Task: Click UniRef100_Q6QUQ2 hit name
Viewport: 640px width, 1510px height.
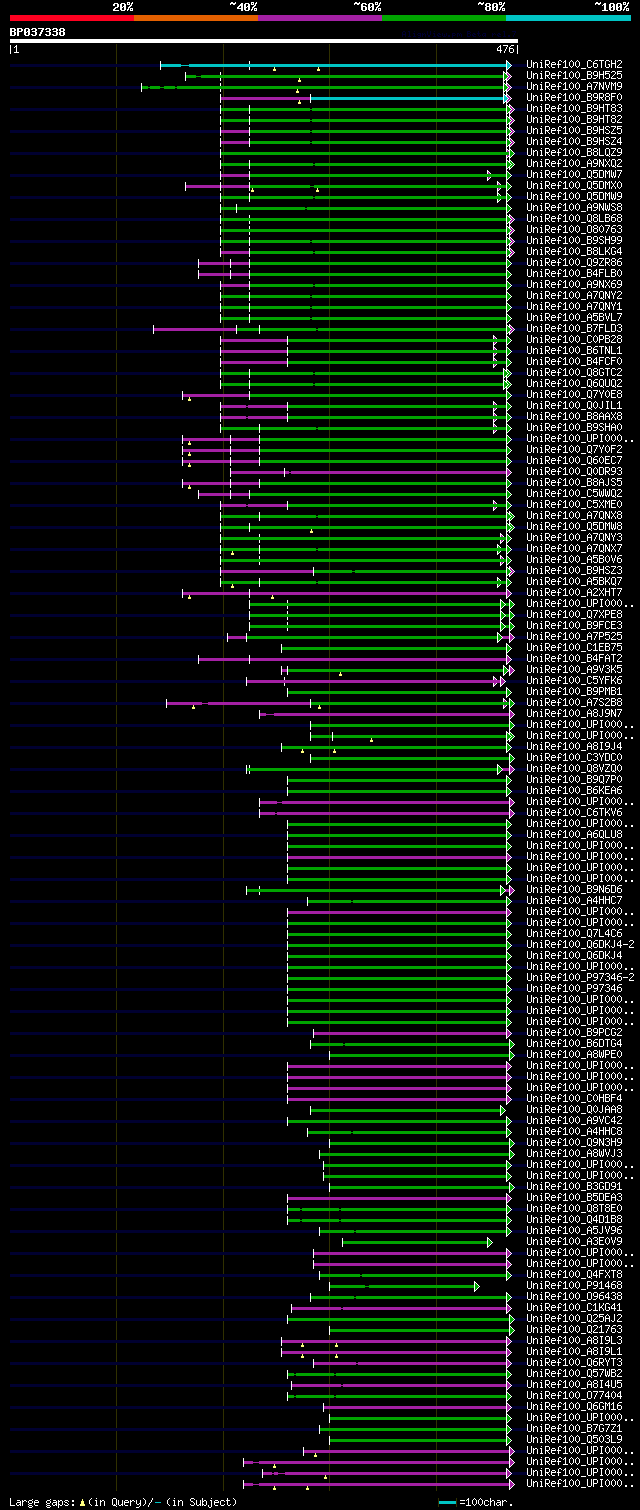Action: click(x=574, y=383)
